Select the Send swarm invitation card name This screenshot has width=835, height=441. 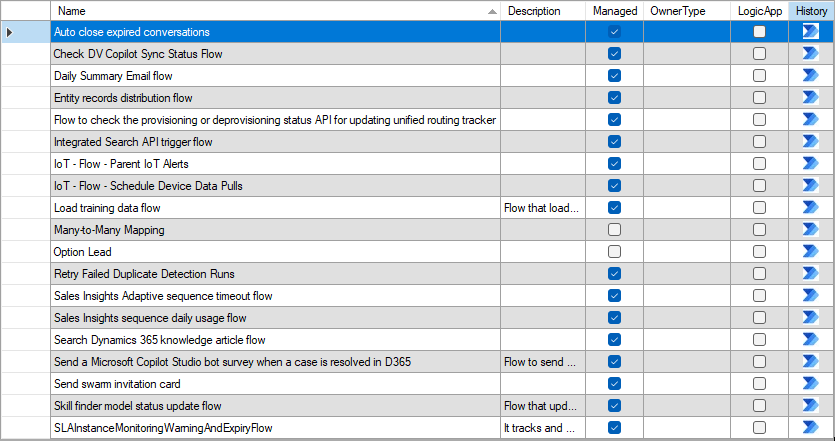276,384
